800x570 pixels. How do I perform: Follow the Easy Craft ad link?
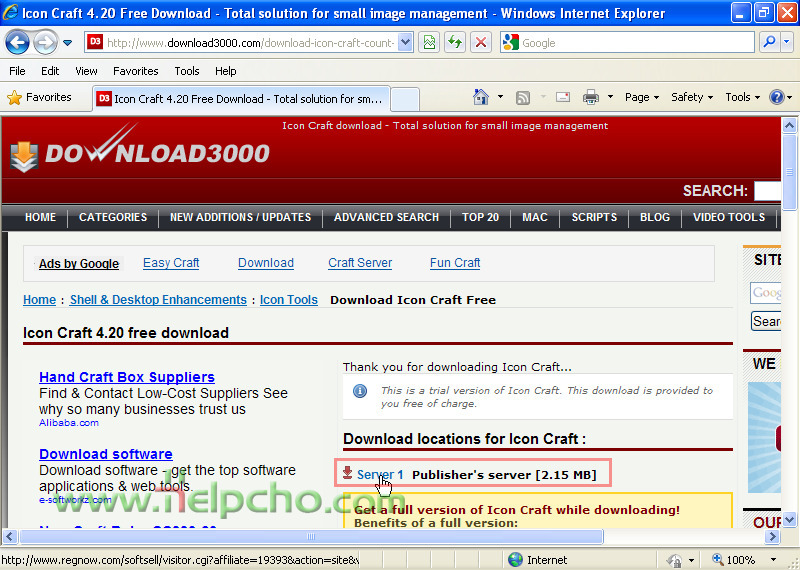coord(171,263)
